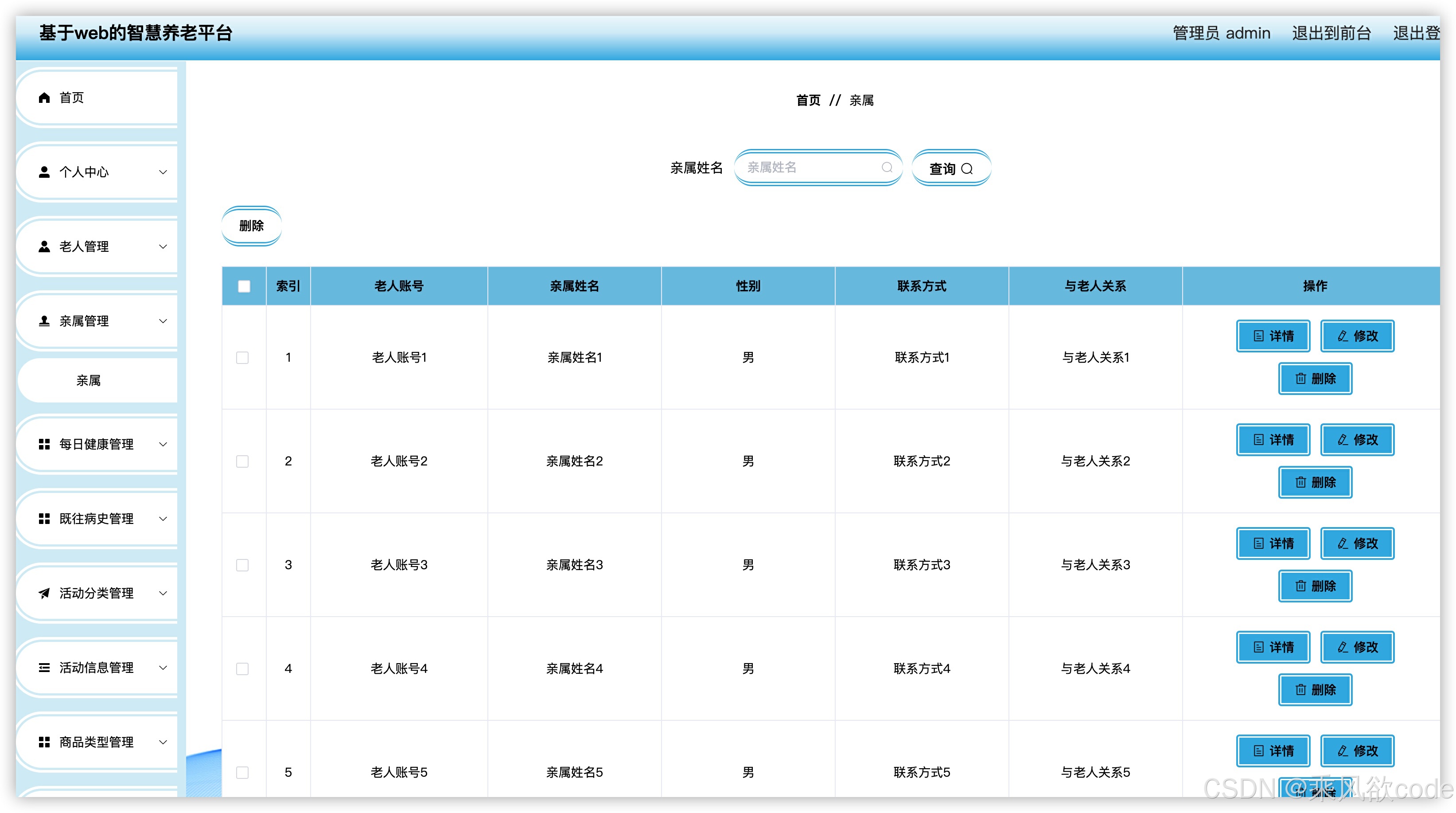The width and height of the screenshot is (1456, 813).
Task: Open the 既往病史管理 sidebar menu
Action: click(x=97, y=519)
